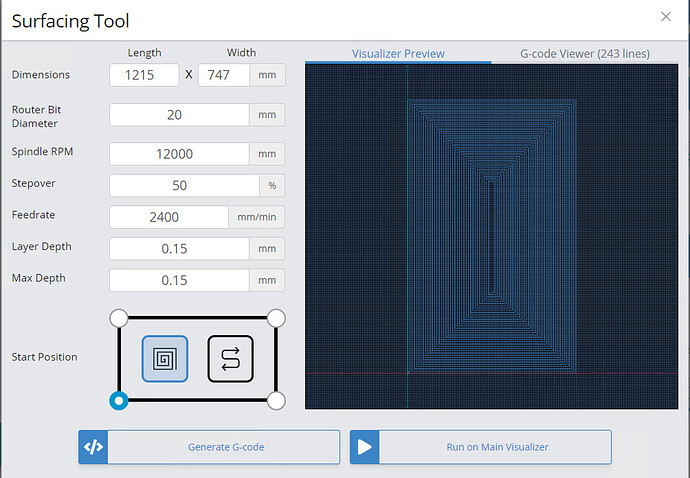This screenshot has width=690, height=478.
Task: Edit Router Bit Diameter field
Action: [x=179, y=115]
